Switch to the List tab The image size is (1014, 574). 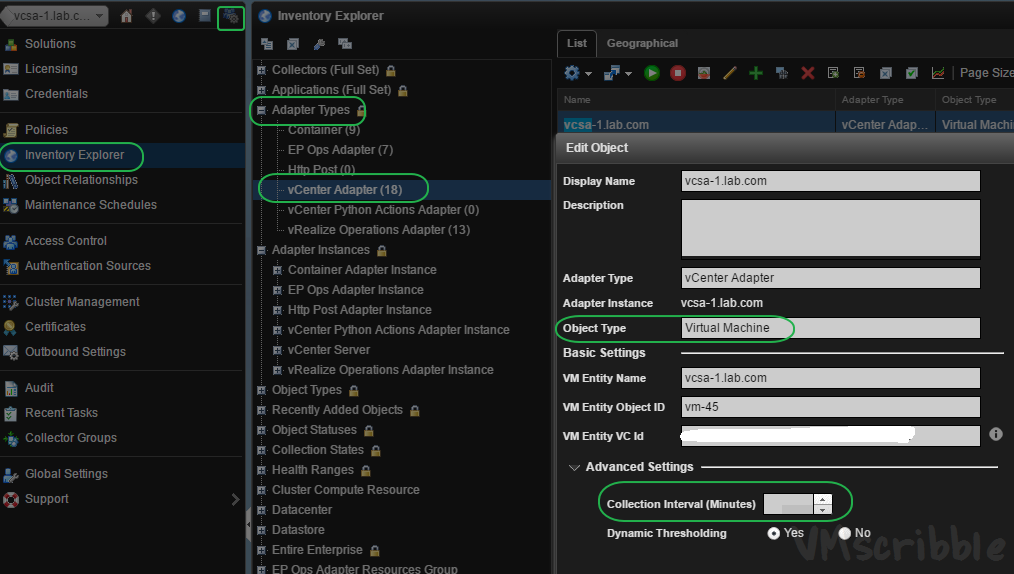click(577, 43)
